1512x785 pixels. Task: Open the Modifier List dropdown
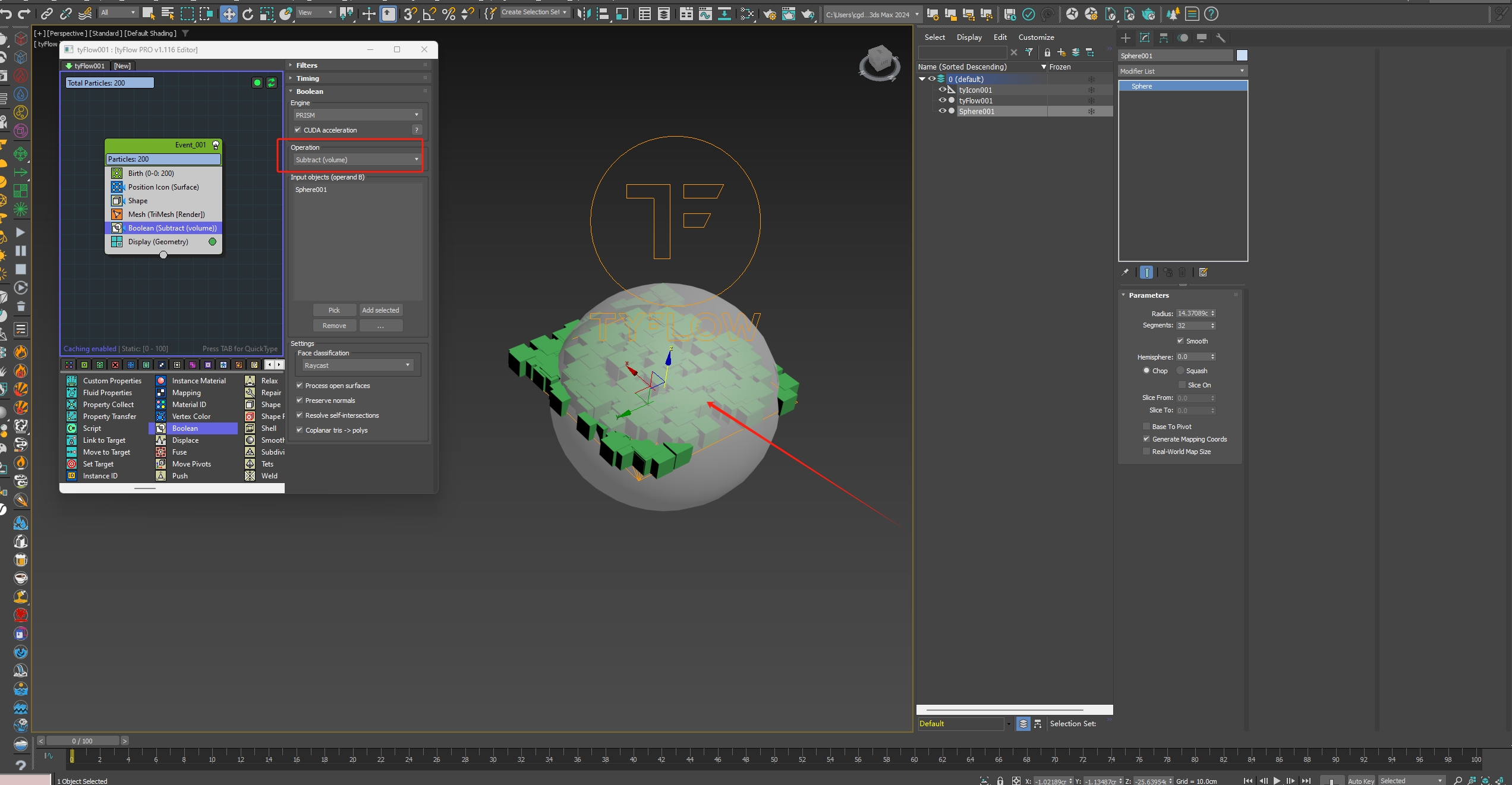[x=1183, y=71]
